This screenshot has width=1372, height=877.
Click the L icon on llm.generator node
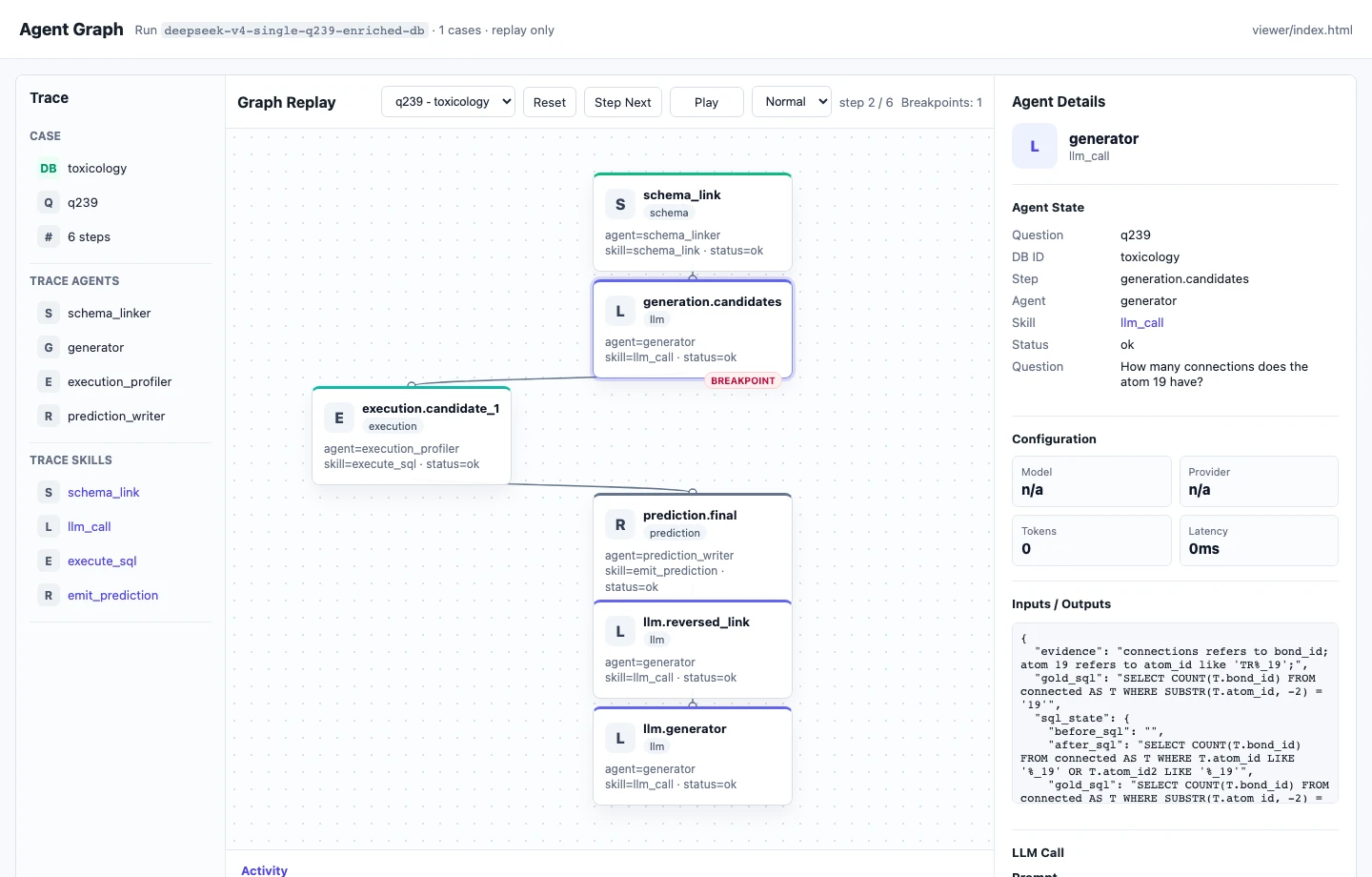(620, 738)
